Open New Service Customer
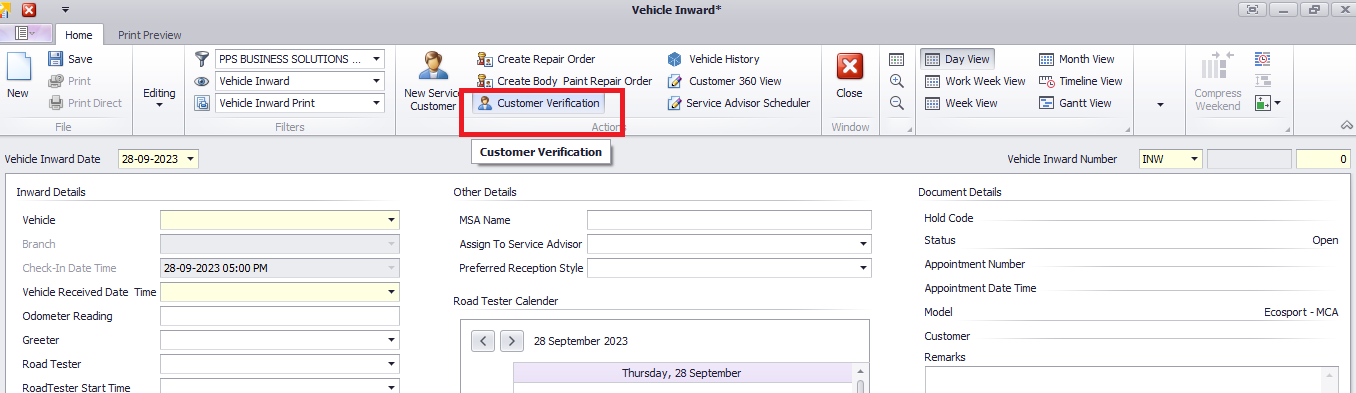The height and width of the screenshot is (393, 1356). click(x=434, y=81)
